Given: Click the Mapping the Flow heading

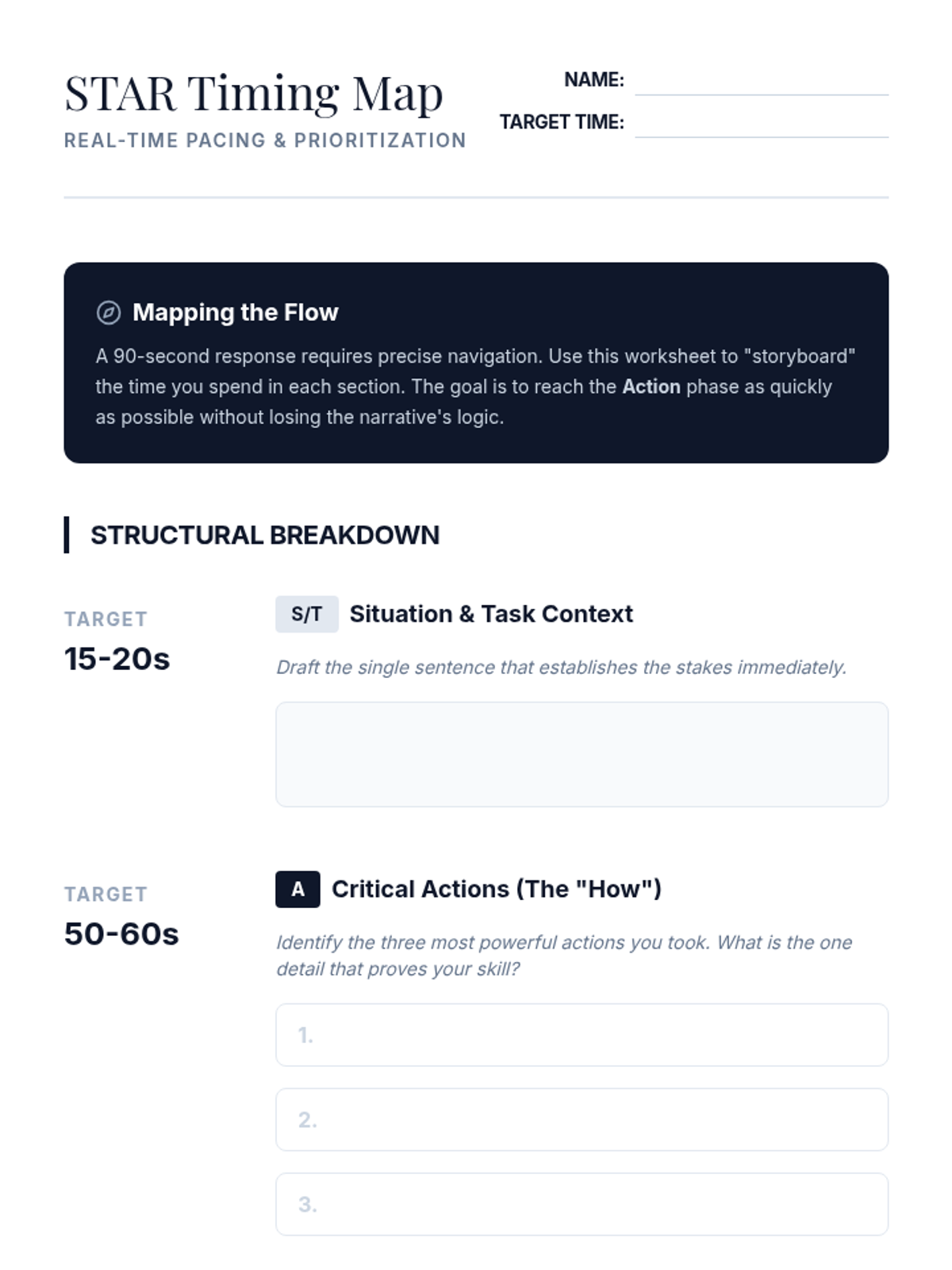Looking at the screenshot, I should (235, 313).
